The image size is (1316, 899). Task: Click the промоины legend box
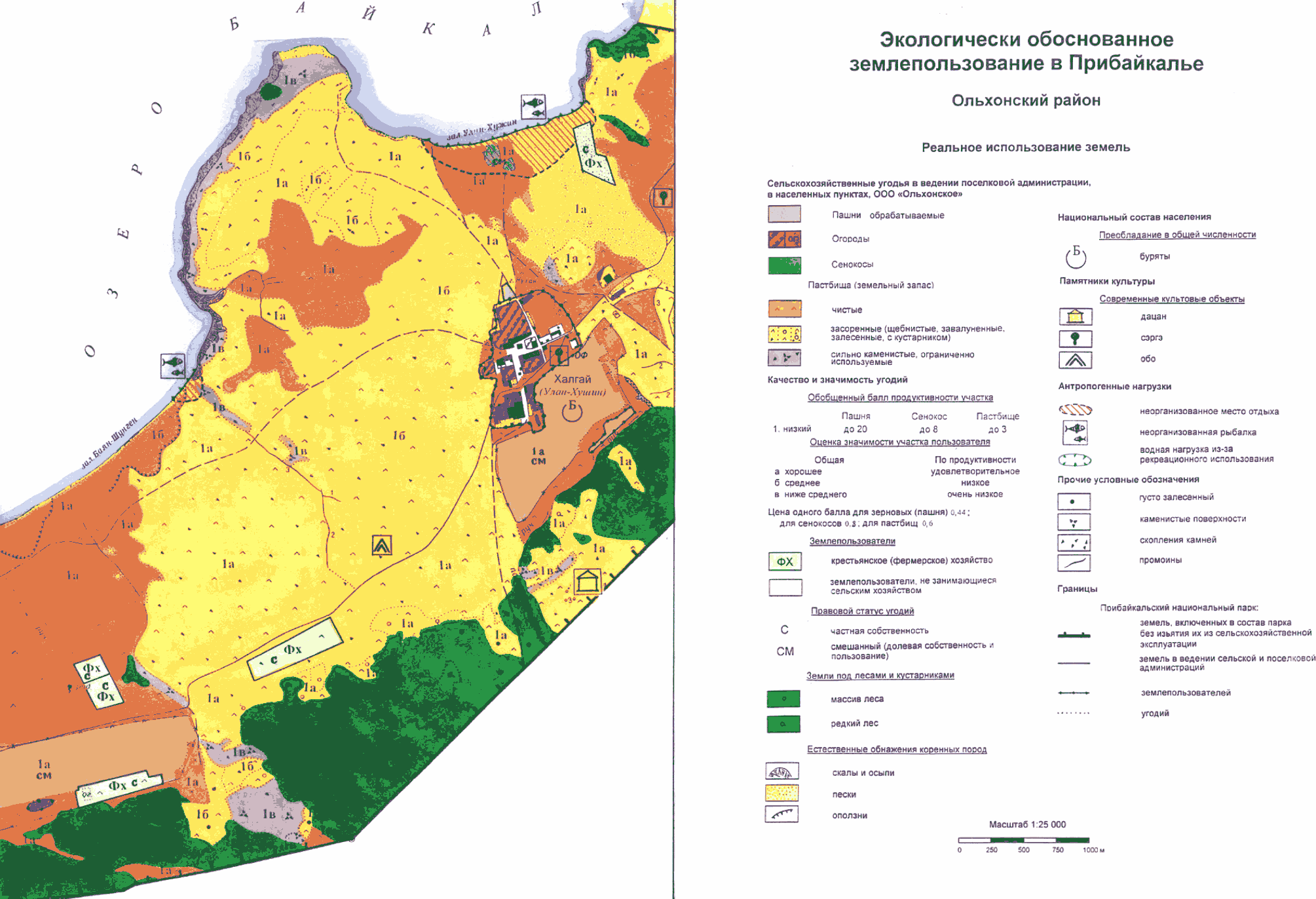(1074, 563)
